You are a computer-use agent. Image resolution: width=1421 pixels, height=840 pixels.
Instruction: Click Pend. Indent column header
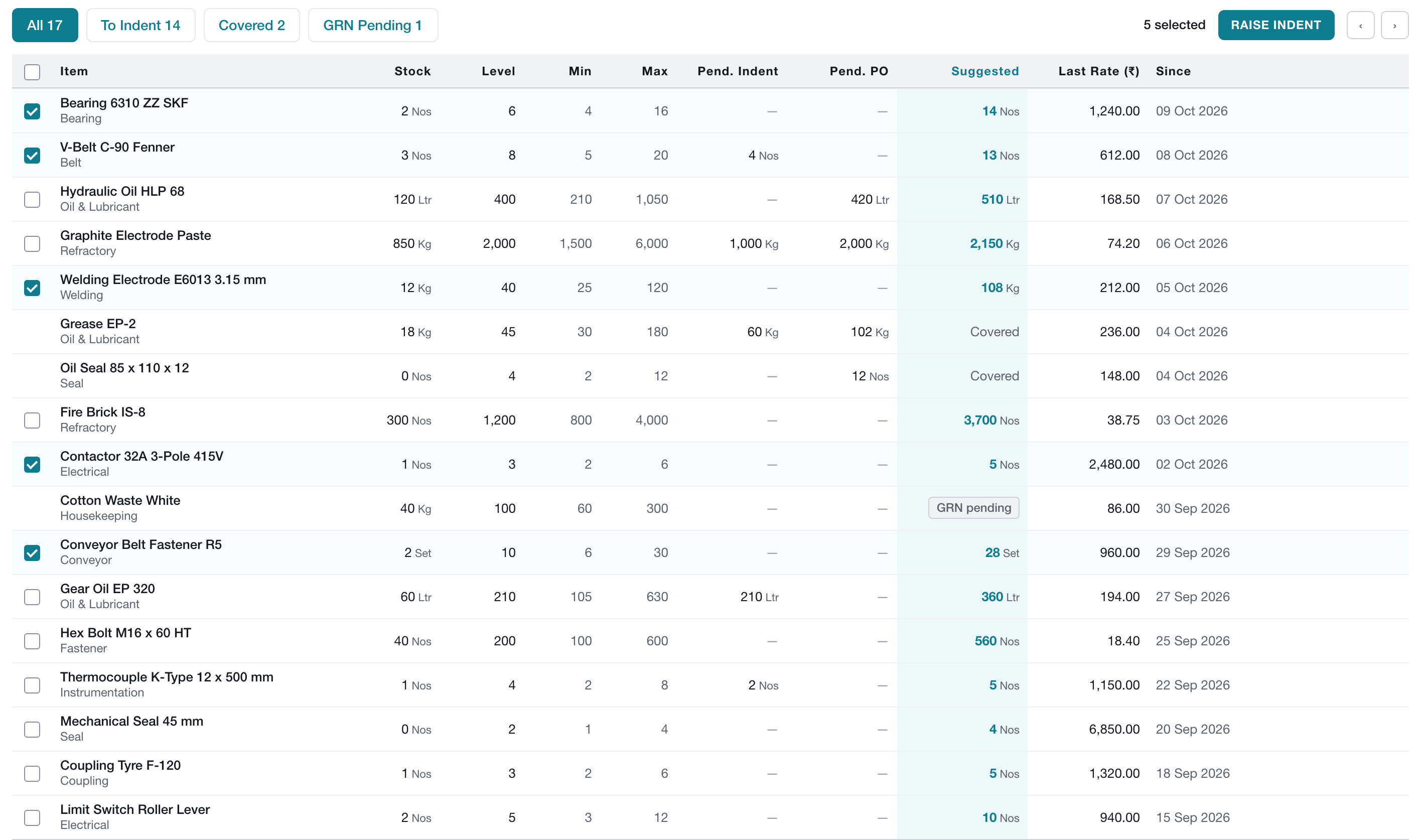tap(738, 71)
